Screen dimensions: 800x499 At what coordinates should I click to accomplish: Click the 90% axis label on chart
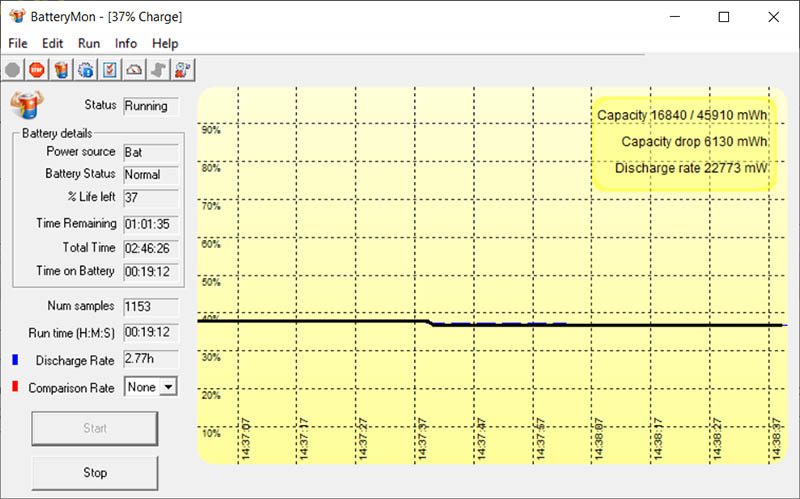(211, 130)
